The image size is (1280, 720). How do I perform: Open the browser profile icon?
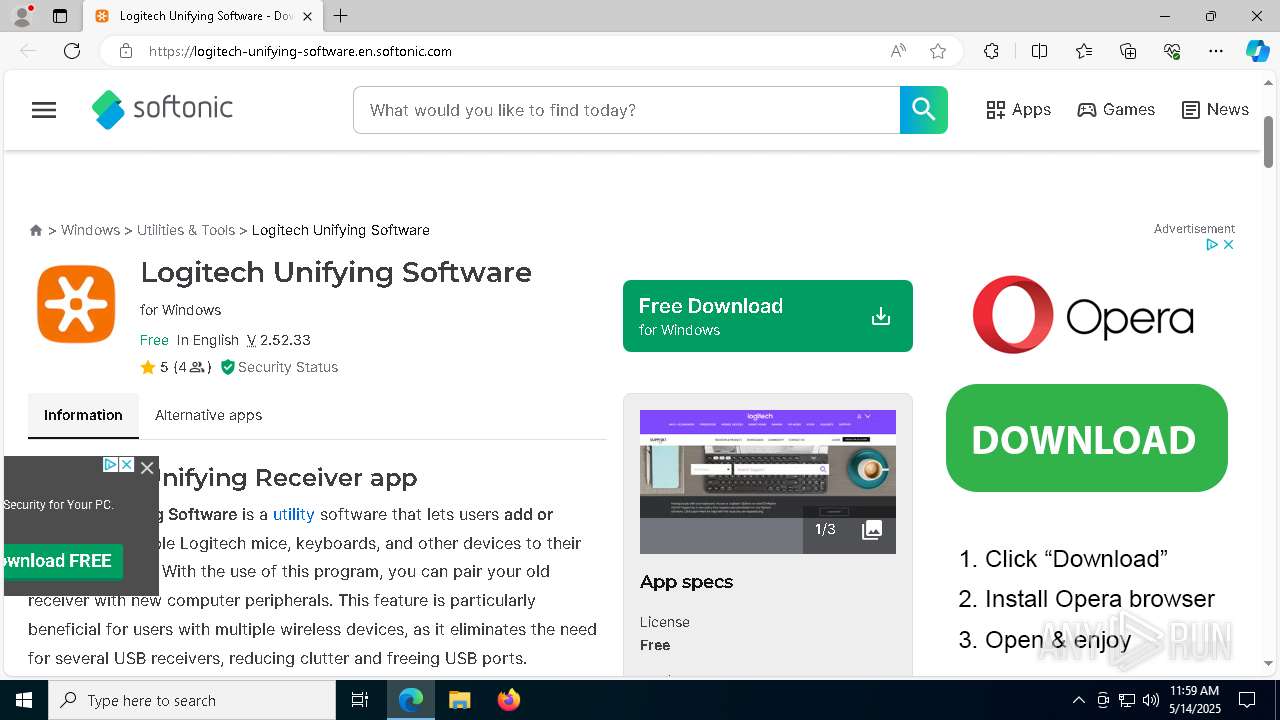22,15
